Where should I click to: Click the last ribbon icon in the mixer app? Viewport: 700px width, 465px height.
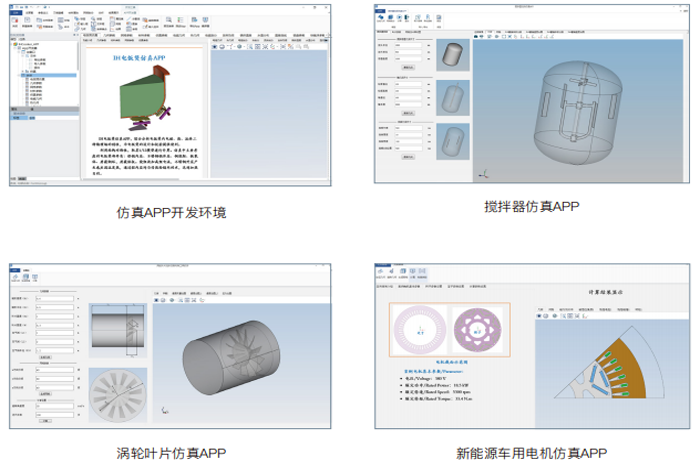click(438, 18)
